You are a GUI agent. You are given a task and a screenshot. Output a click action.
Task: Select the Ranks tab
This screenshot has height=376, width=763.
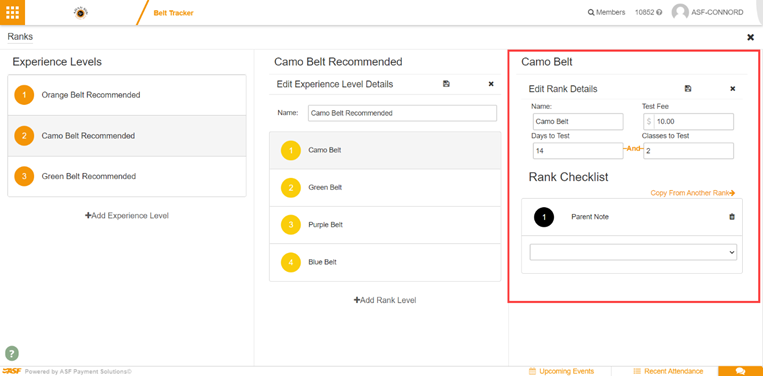tap(20, 37)
